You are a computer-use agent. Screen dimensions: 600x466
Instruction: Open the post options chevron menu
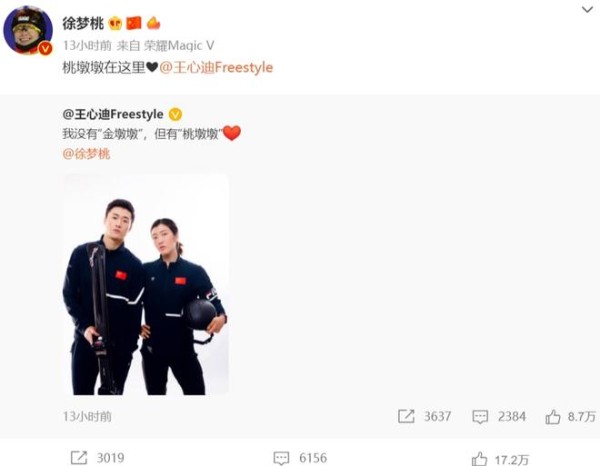pyautogui.click(x=587, y=9)
